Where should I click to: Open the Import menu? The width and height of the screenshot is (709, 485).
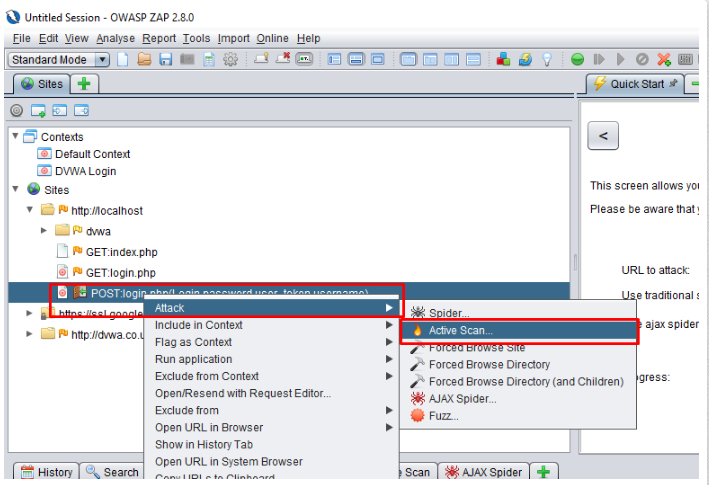click(233, 38)
